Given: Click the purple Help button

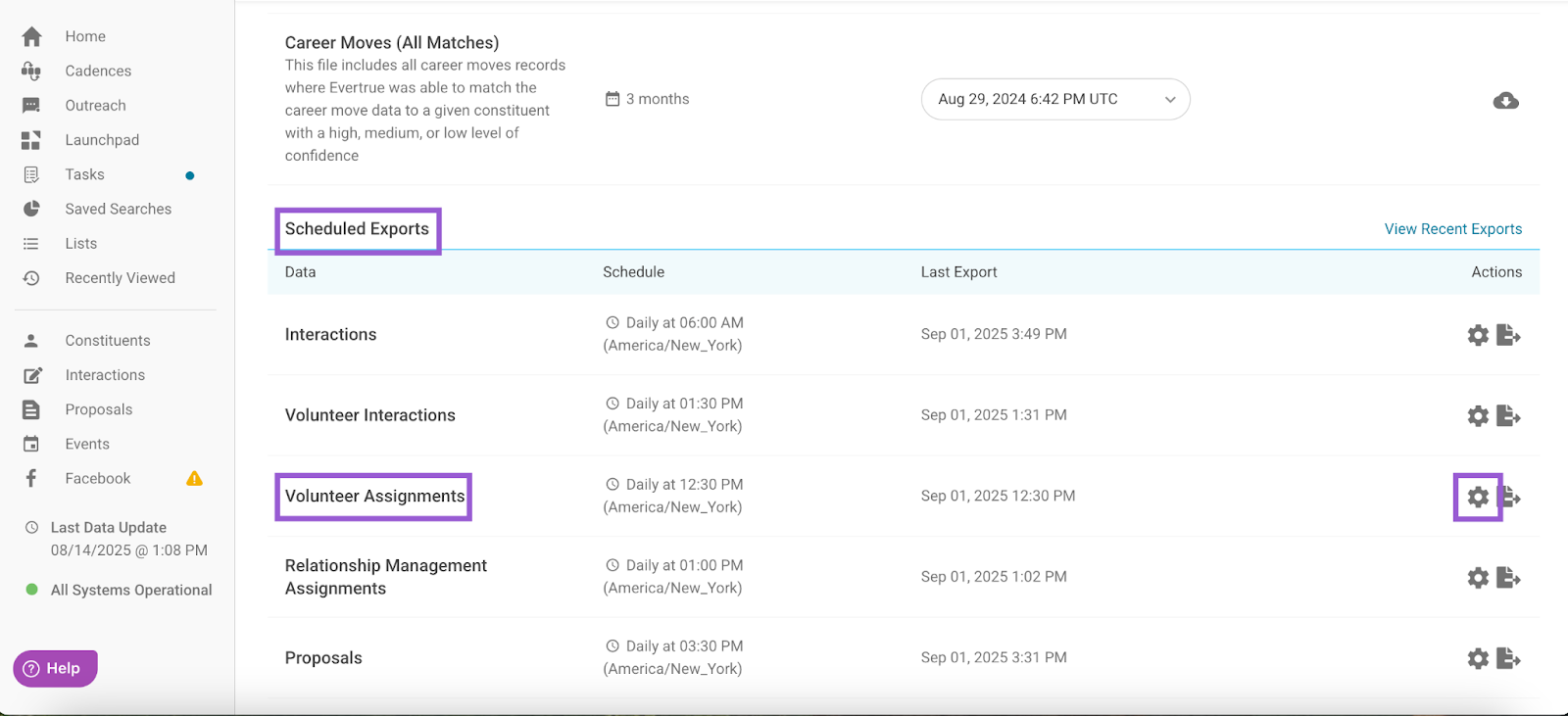Looking at the screenshot, I should [x=55, y=668].
